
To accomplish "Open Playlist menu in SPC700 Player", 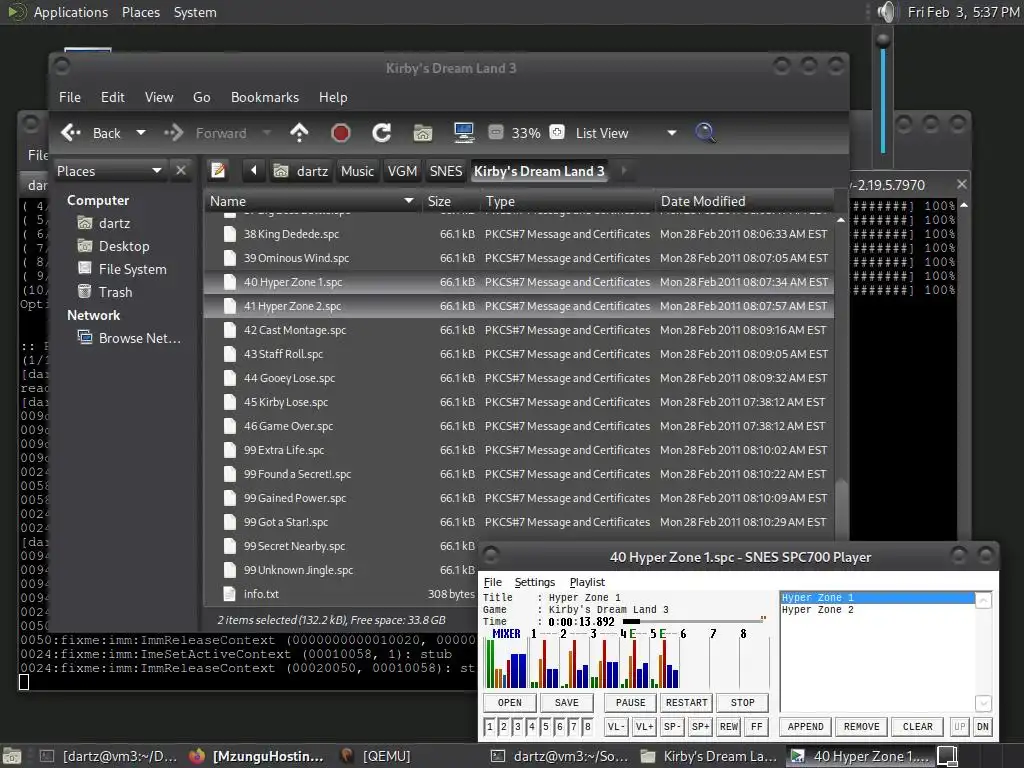I will pyautogui.click(x=587, y=582).
